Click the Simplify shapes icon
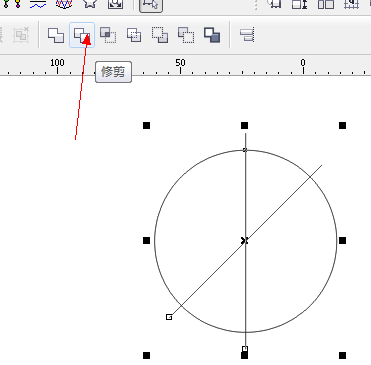 [134, 35]
